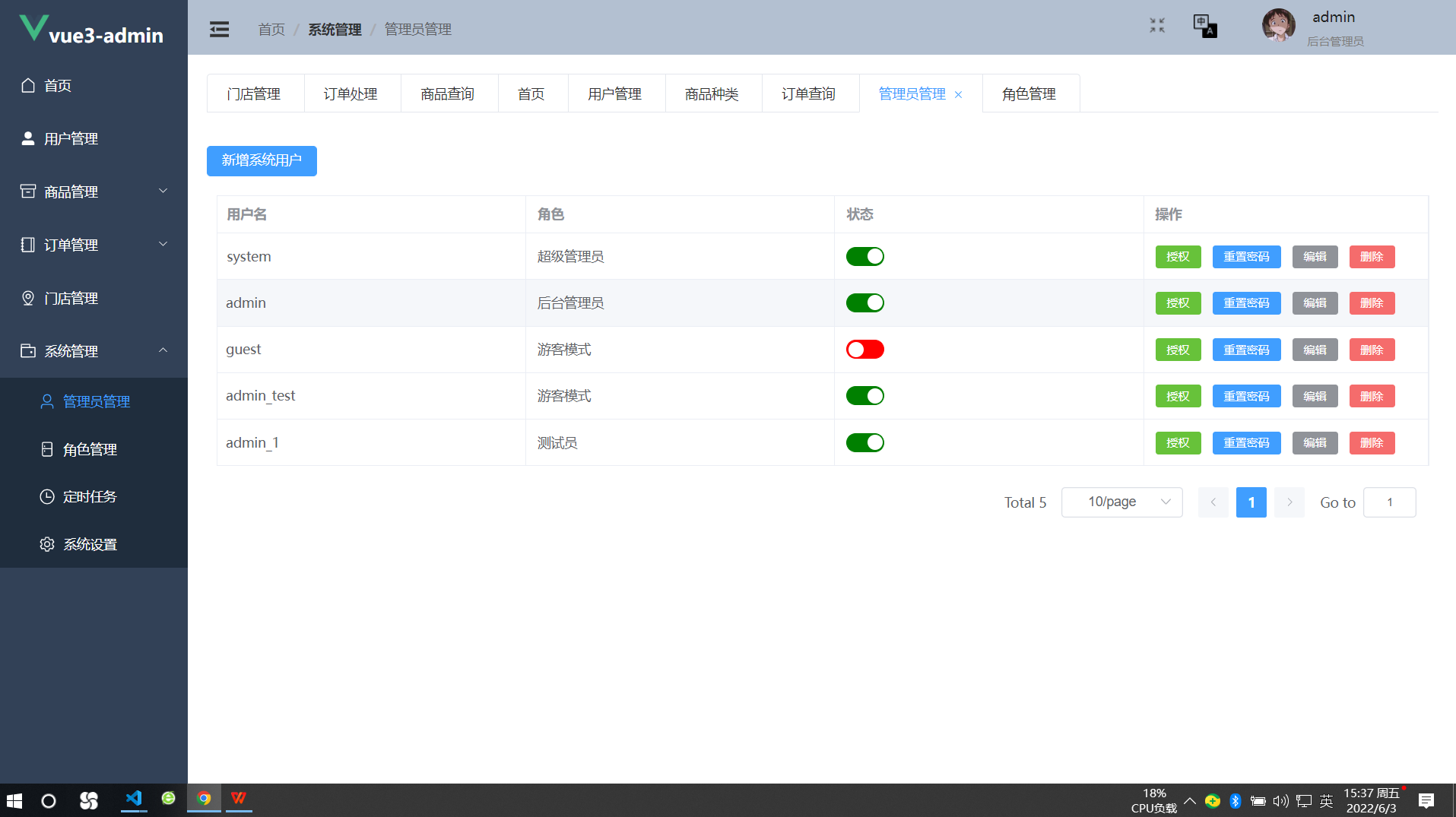Click the administrator management user icon
This screenshot has height=817, width=1456.
pyautogui.click(x=47, y=401)
